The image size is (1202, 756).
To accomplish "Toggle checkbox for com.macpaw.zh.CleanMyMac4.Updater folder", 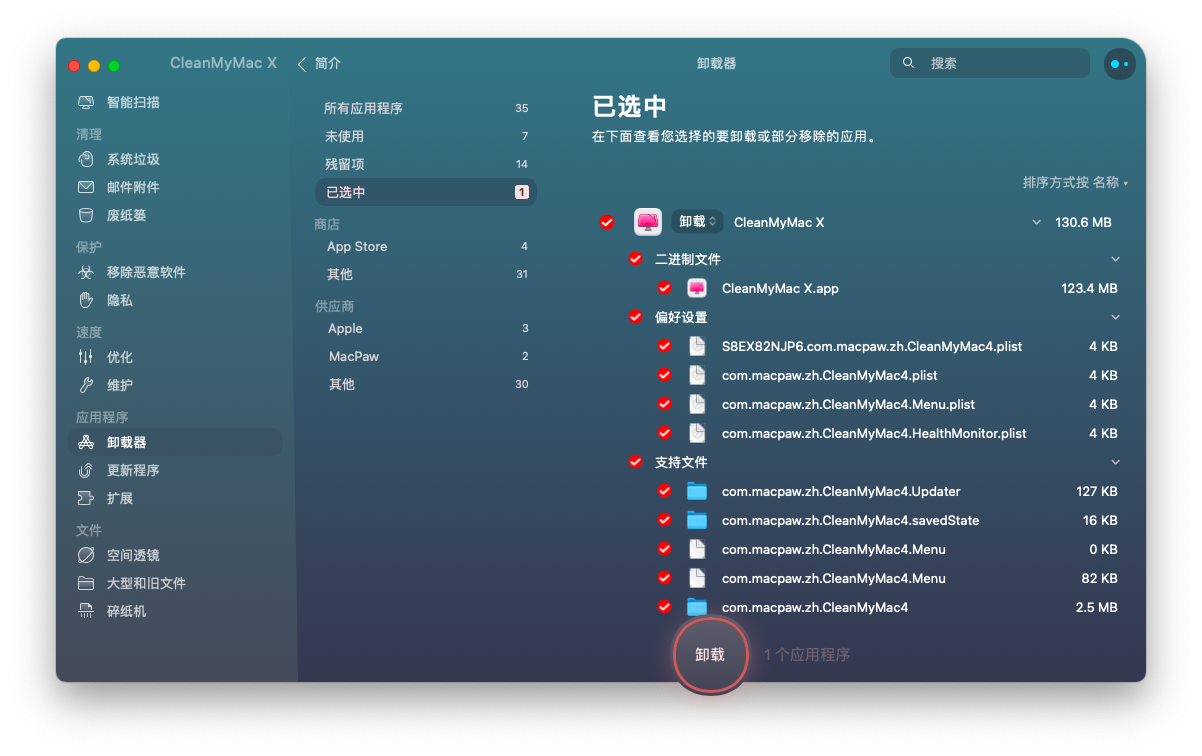I will coord(664,491).
